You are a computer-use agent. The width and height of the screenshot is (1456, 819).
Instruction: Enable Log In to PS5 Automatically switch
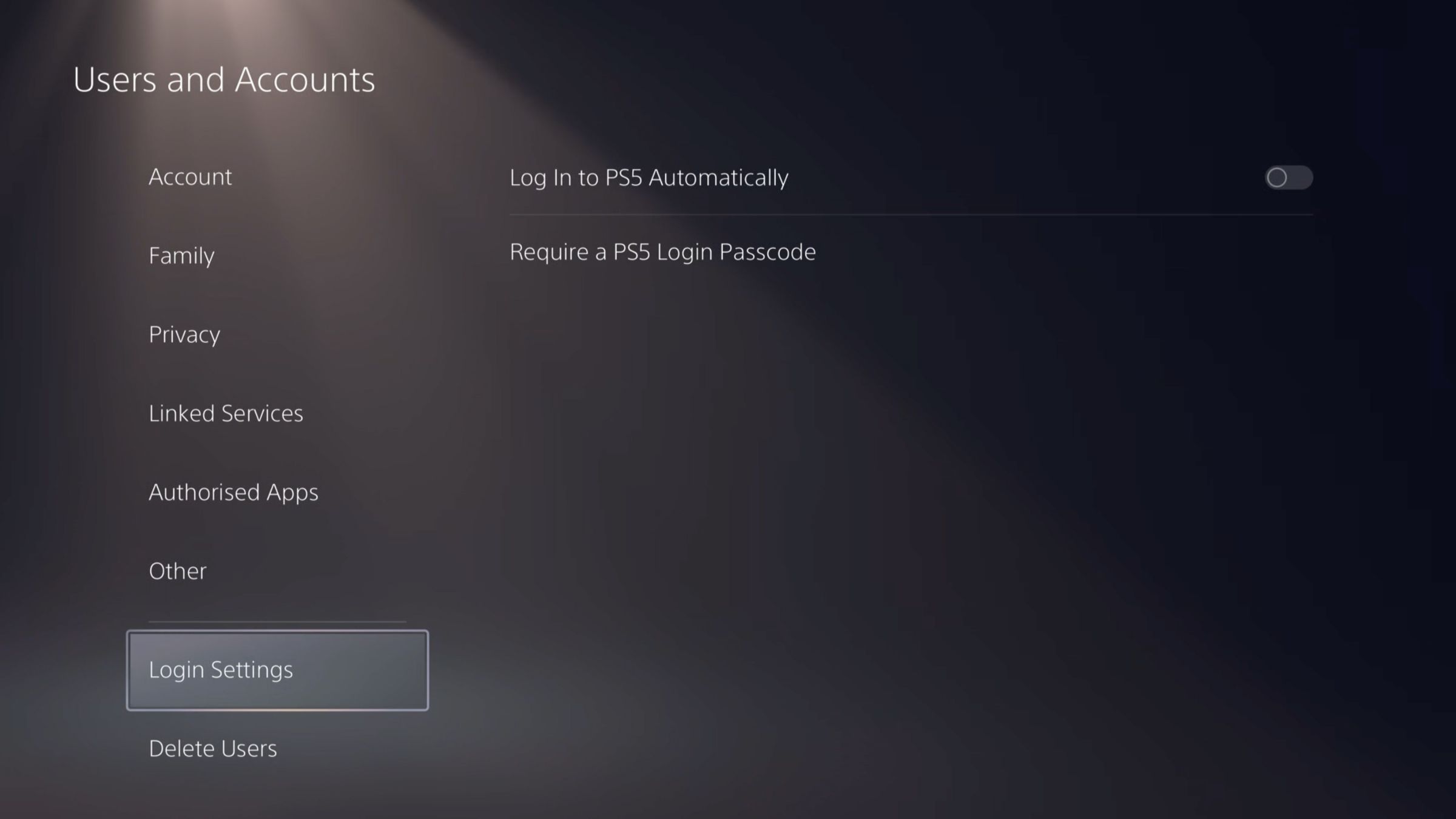[1289, 177]
